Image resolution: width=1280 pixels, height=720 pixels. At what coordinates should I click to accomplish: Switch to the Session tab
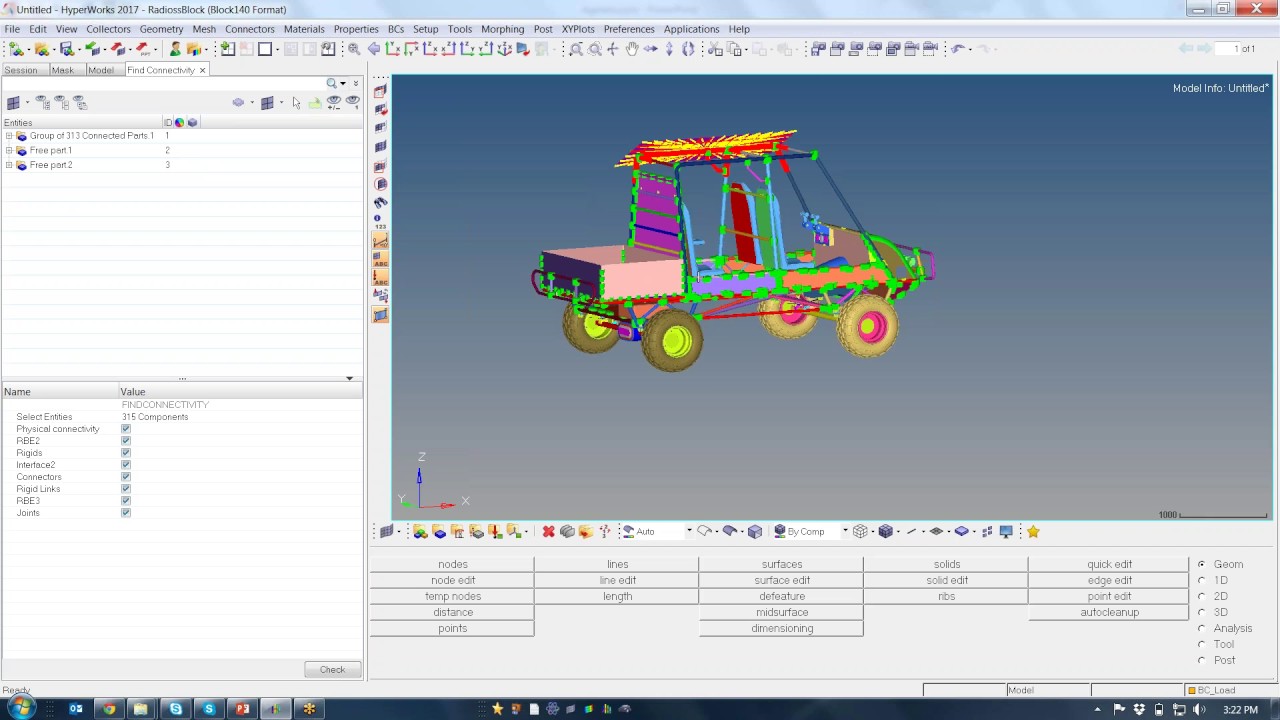[21, 70]
